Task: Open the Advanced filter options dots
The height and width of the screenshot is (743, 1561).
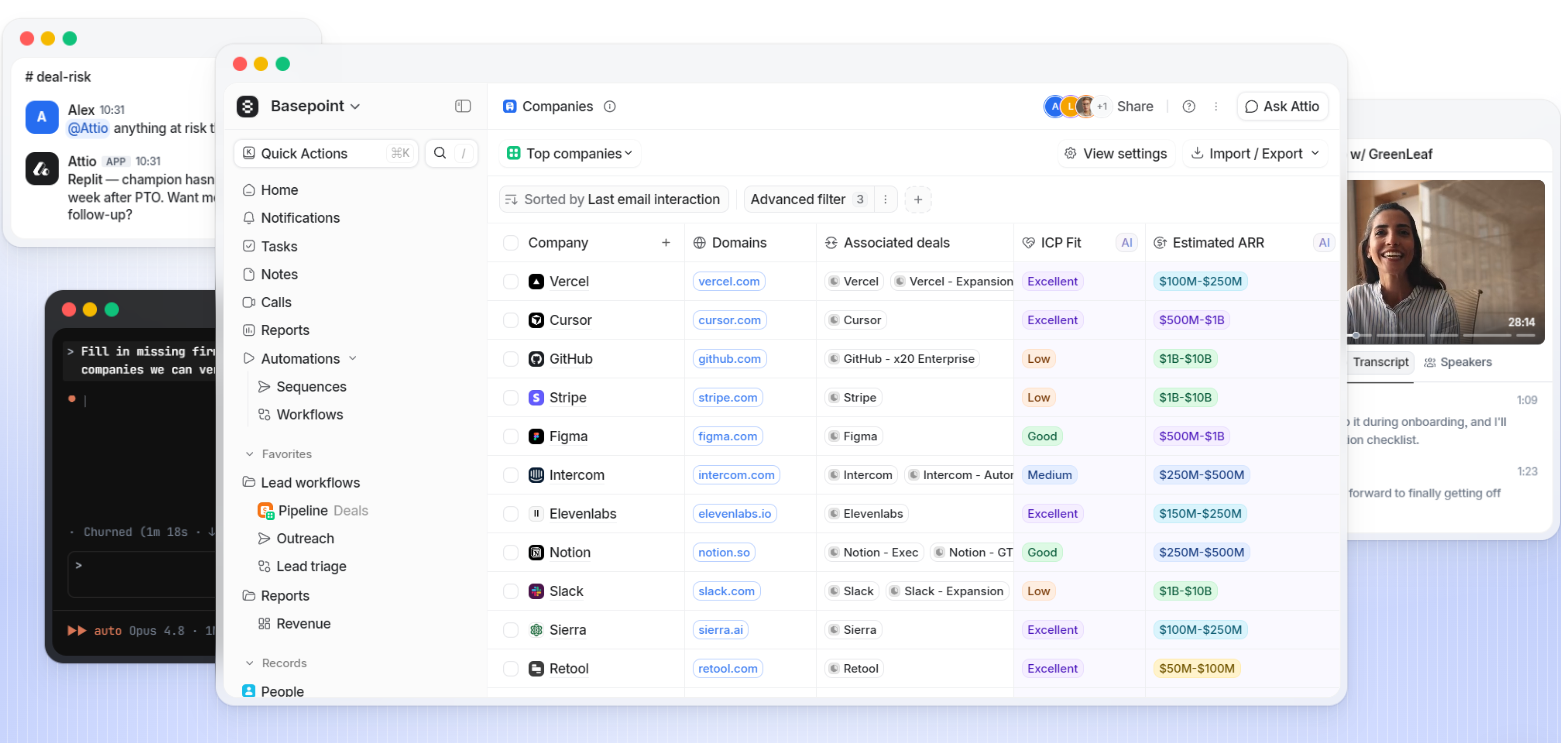Action: (885, 199)
